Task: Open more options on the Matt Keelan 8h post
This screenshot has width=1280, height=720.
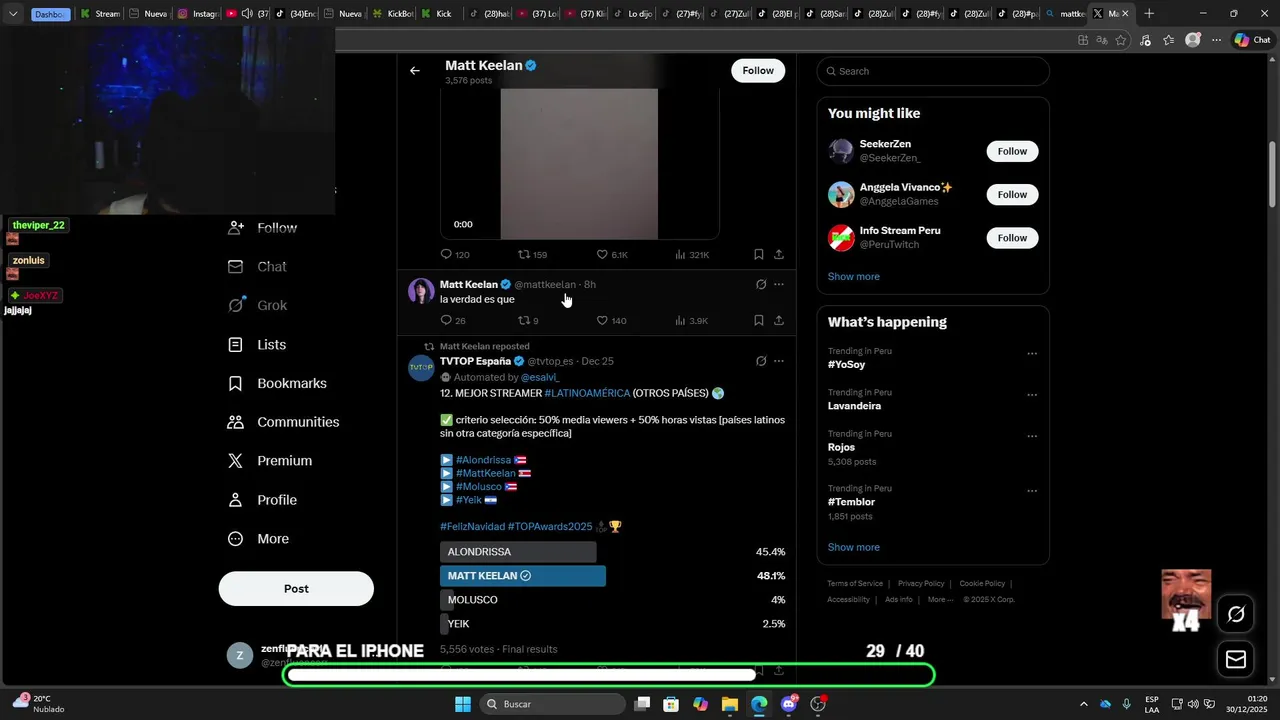Action: (779, 285)
